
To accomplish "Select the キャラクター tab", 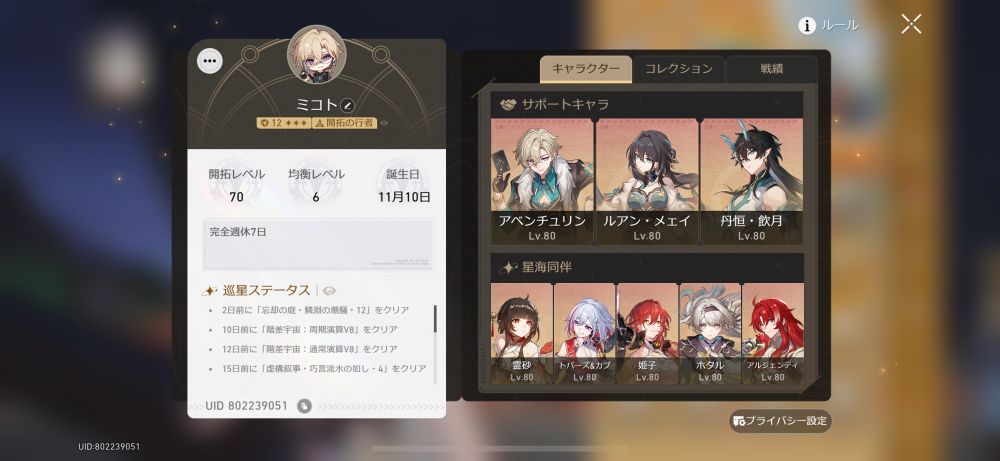I will tap(585, 69).
